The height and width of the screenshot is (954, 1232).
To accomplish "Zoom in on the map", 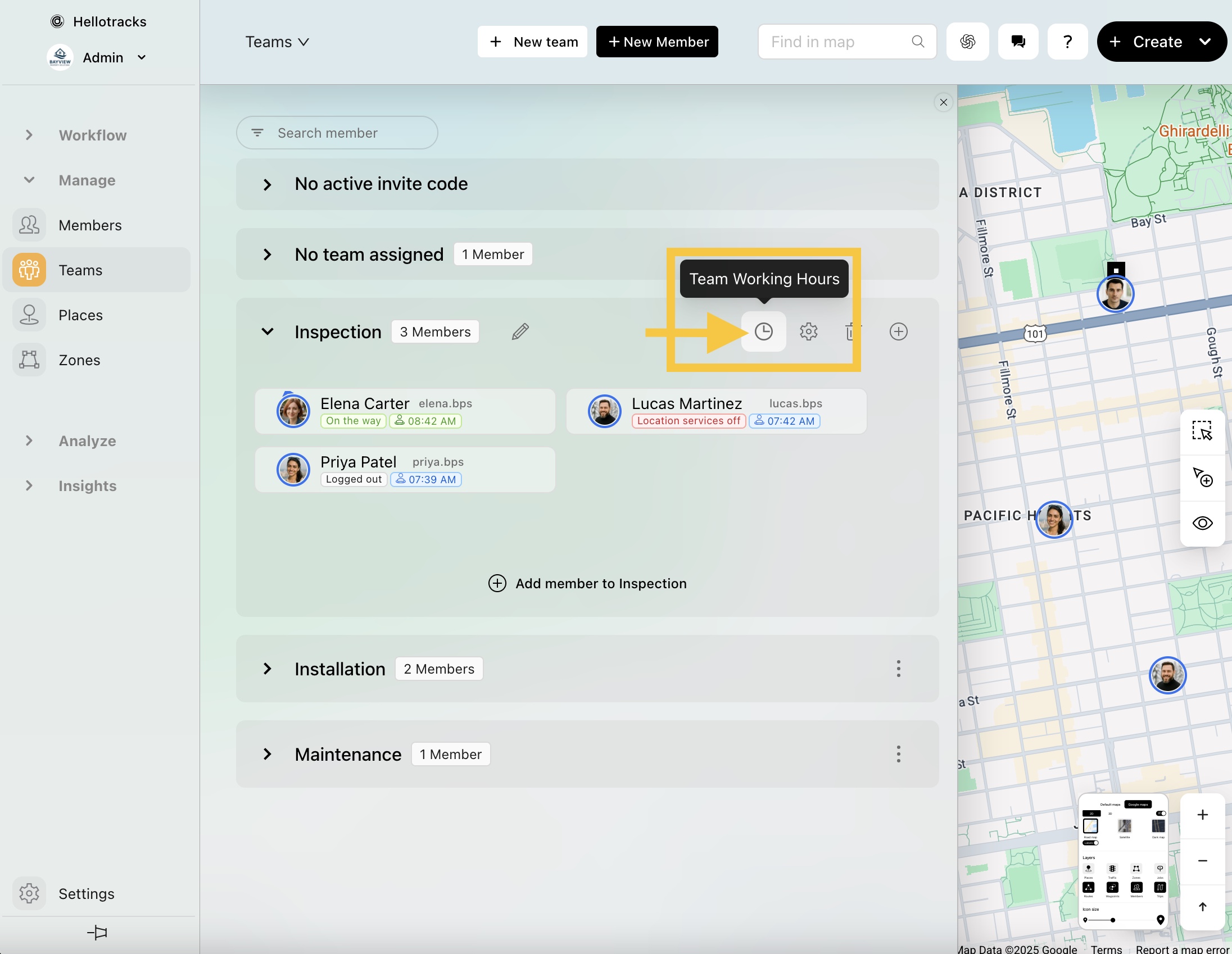I will point(1202,815).
